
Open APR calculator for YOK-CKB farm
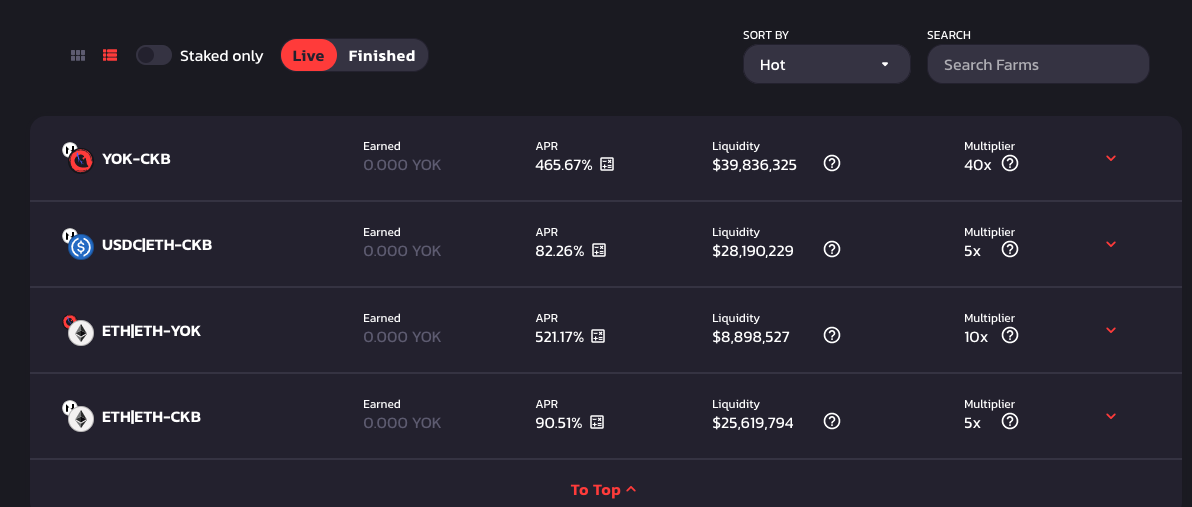(607, 163)
